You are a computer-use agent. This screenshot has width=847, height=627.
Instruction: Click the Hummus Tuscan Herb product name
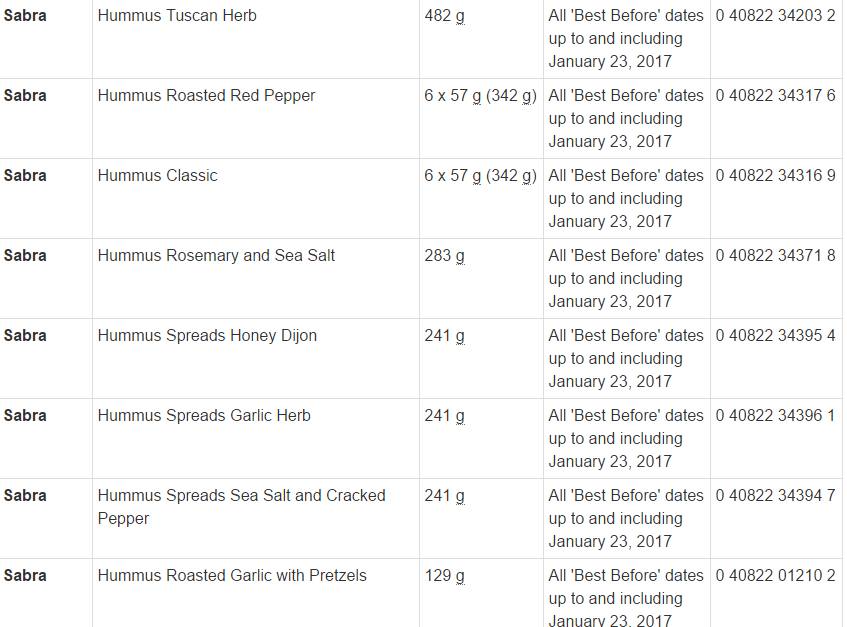177,16
